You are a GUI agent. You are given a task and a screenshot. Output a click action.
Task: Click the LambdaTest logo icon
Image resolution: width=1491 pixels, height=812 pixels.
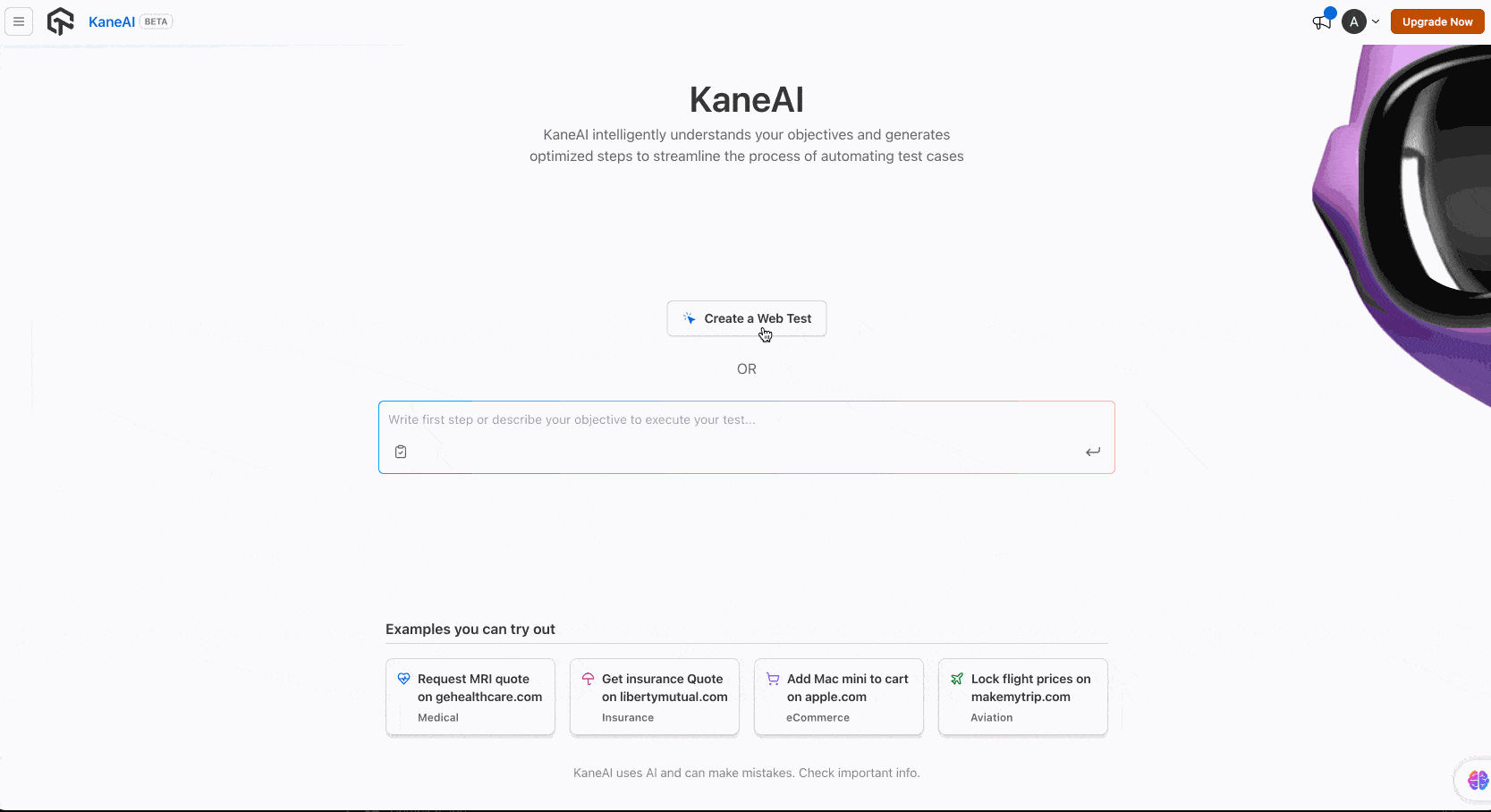pyautogui.click(x=61, y=21)
